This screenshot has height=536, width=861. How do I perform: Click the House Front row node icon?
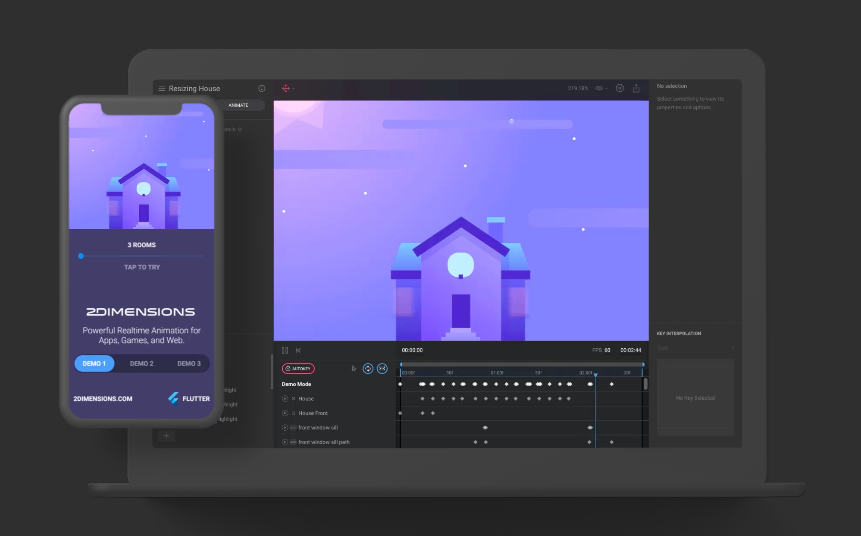293,413
